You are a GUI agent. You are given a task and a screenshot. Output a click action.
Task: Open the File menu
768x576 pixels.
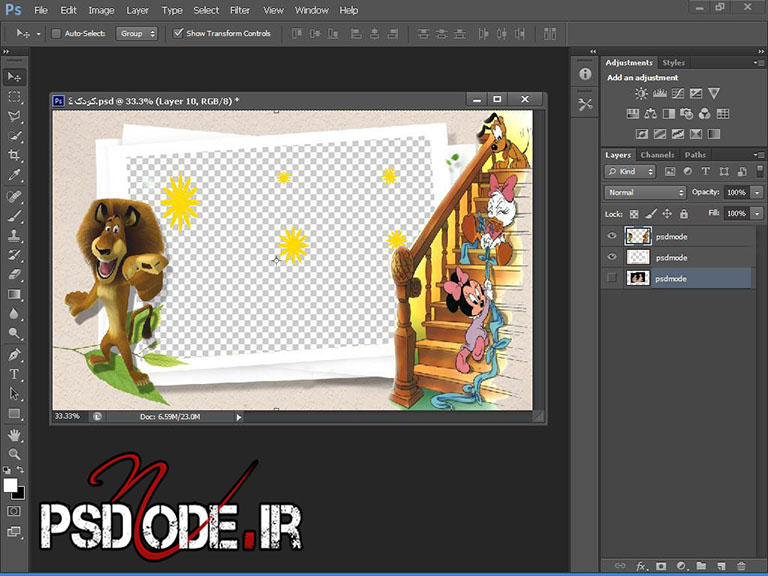41,10
